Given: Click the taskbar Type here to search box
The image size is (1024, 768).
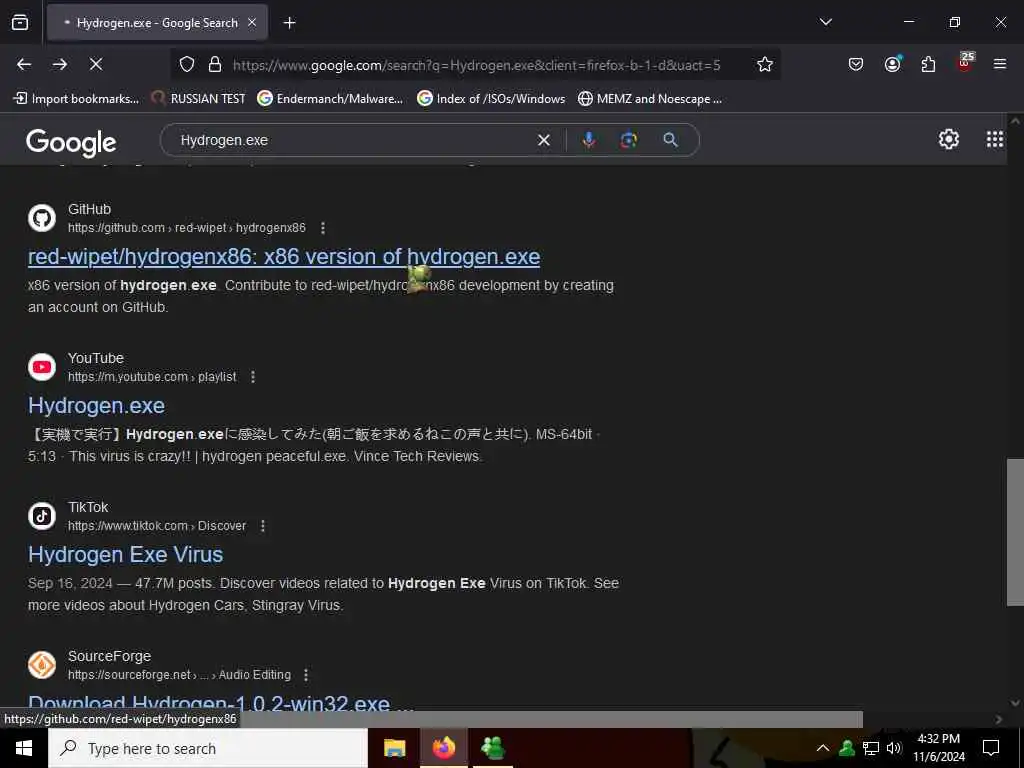Looking at the screenshot, I should tap(208, 748).
